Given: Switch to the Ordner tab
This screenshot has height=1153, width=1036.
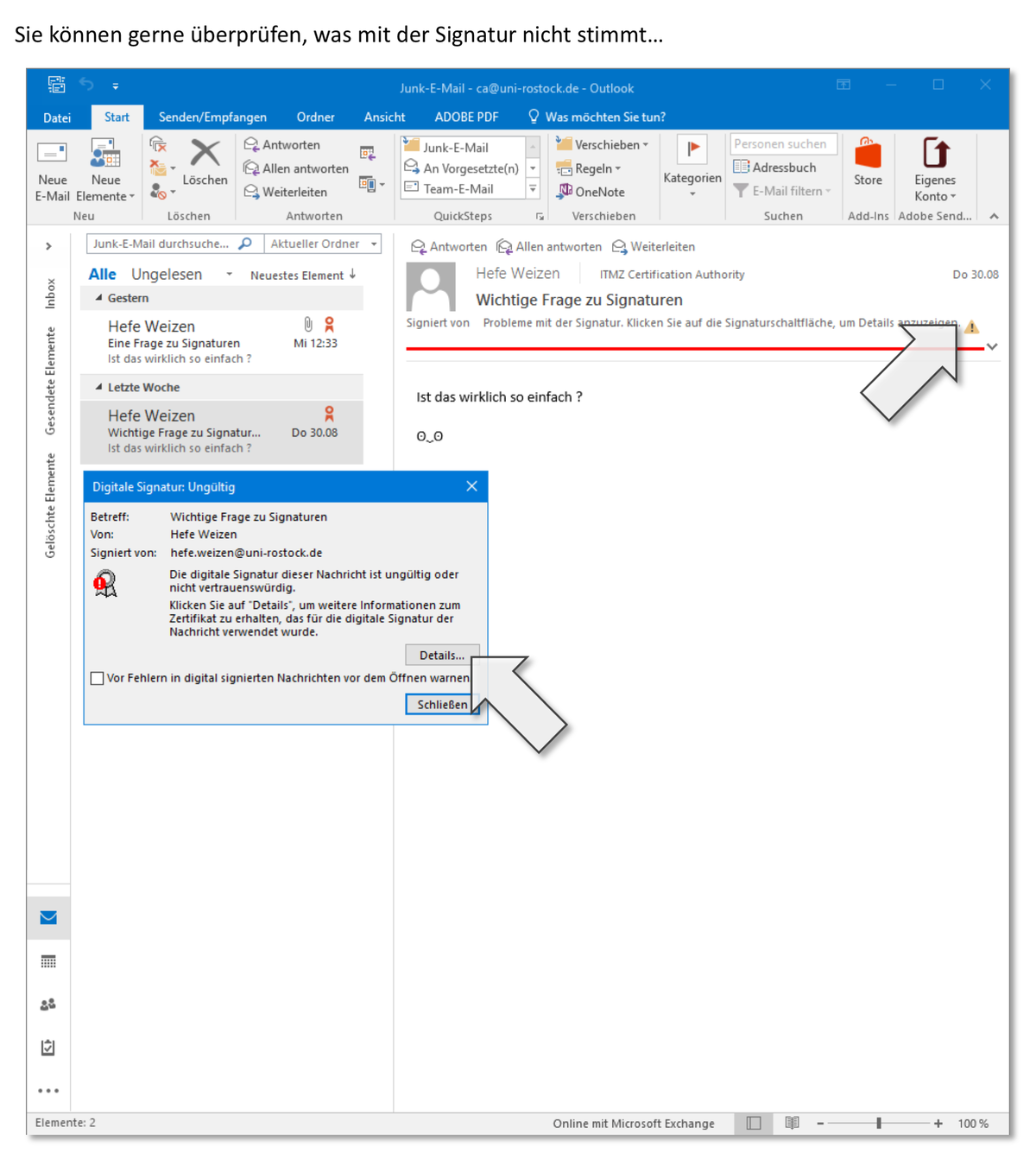Looking at the screenshot, I should coord(315,117).
